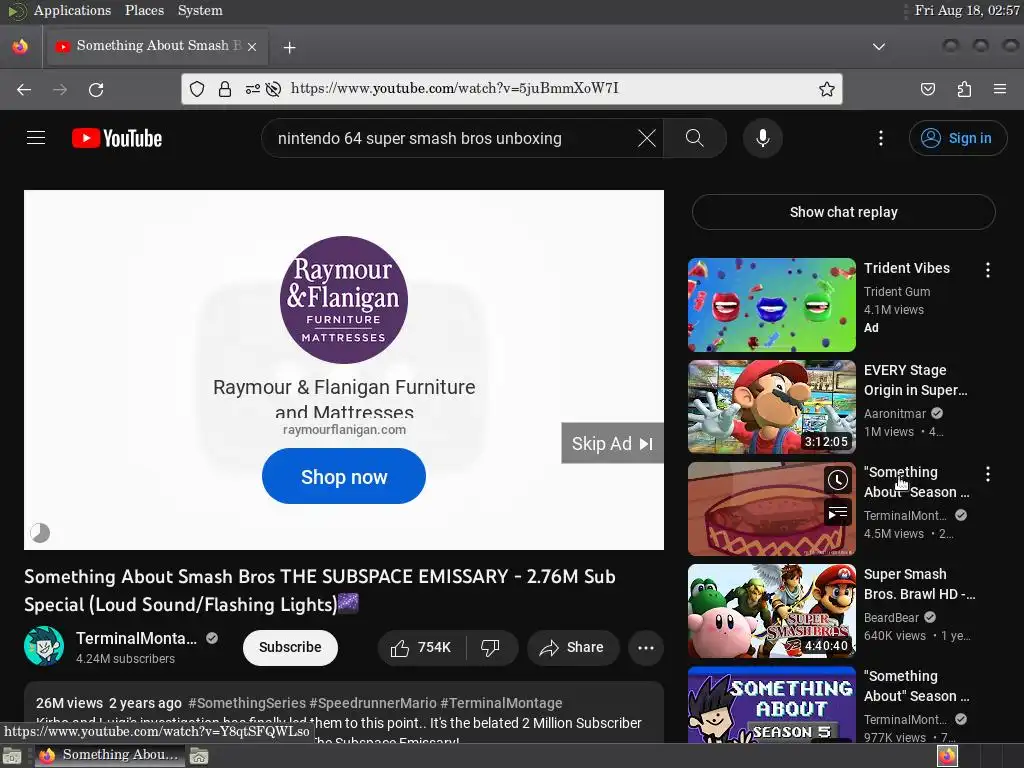The width and height of the screenshot is (1024, 768).
Task: Go to YouTube home via logo
Action: 117,138
